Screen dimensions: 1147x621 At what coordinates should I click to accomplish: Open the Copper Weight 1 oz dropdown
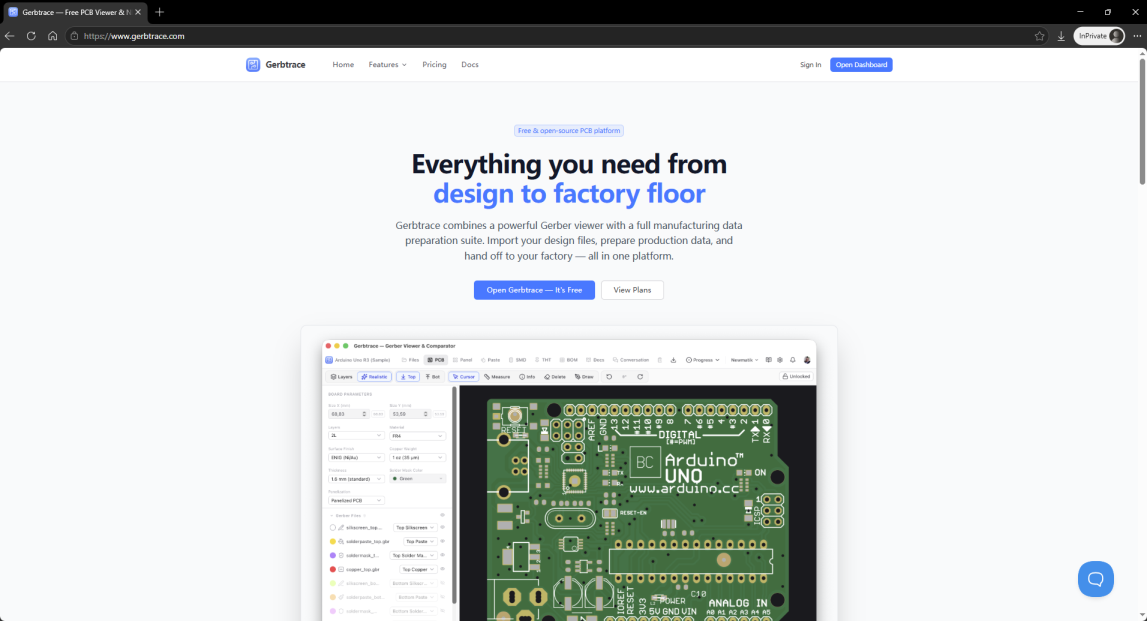[x=417, y=457]
